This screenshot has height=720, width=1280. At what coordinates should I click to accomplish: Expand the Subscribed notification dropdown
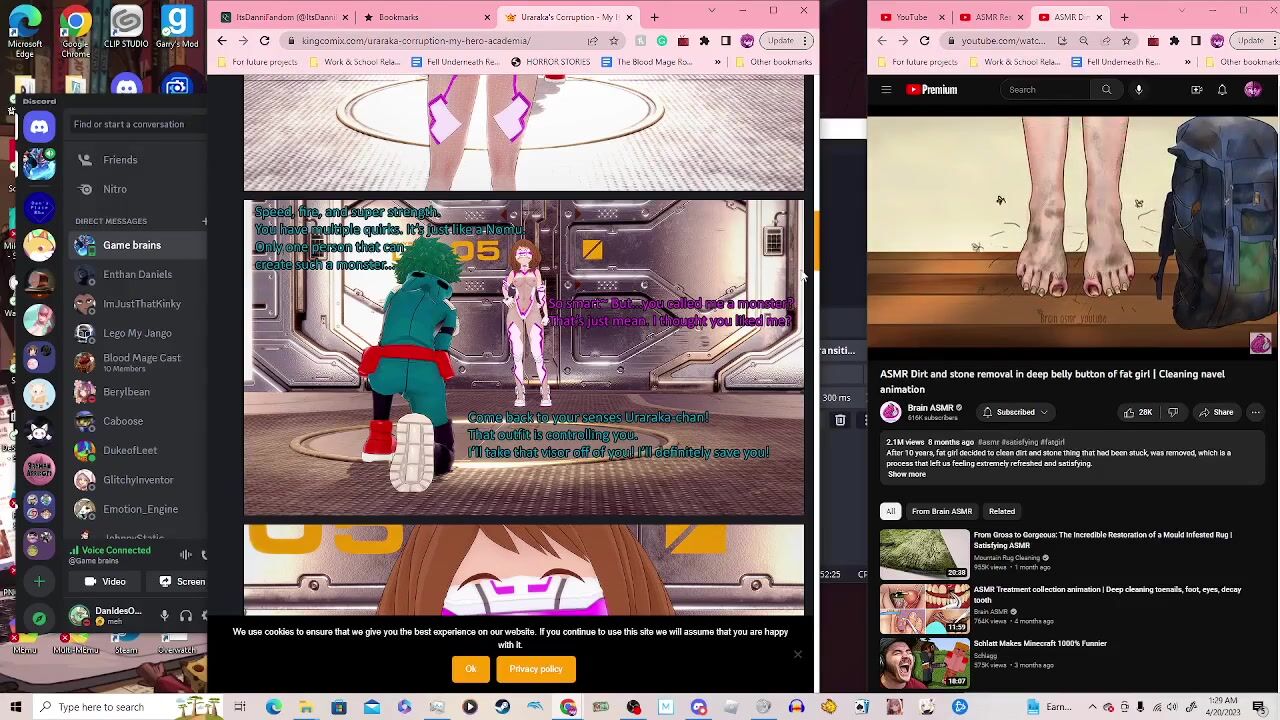(1015, 412)
